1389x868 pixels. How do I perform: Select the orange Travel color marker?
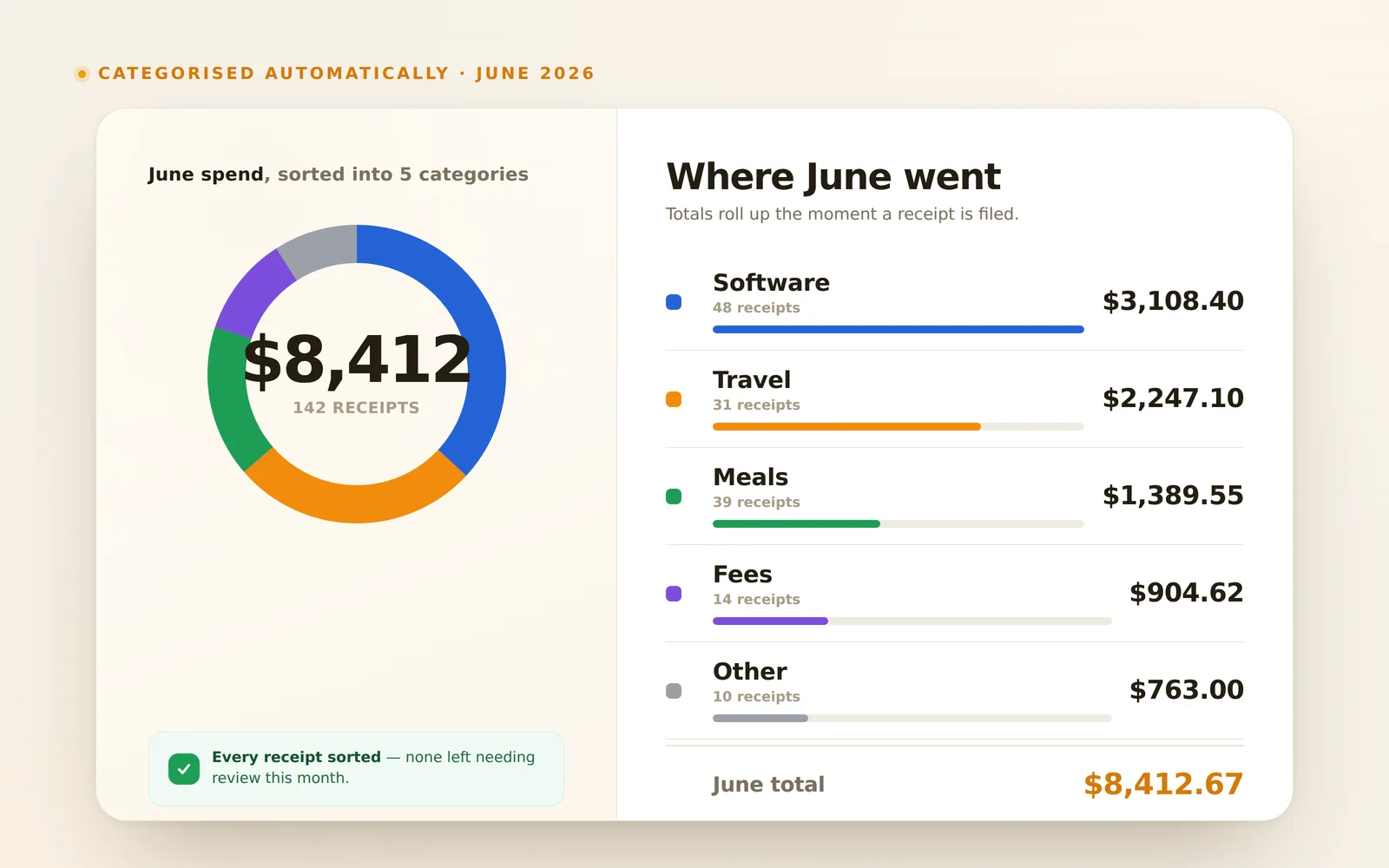(x=674, y=399)
